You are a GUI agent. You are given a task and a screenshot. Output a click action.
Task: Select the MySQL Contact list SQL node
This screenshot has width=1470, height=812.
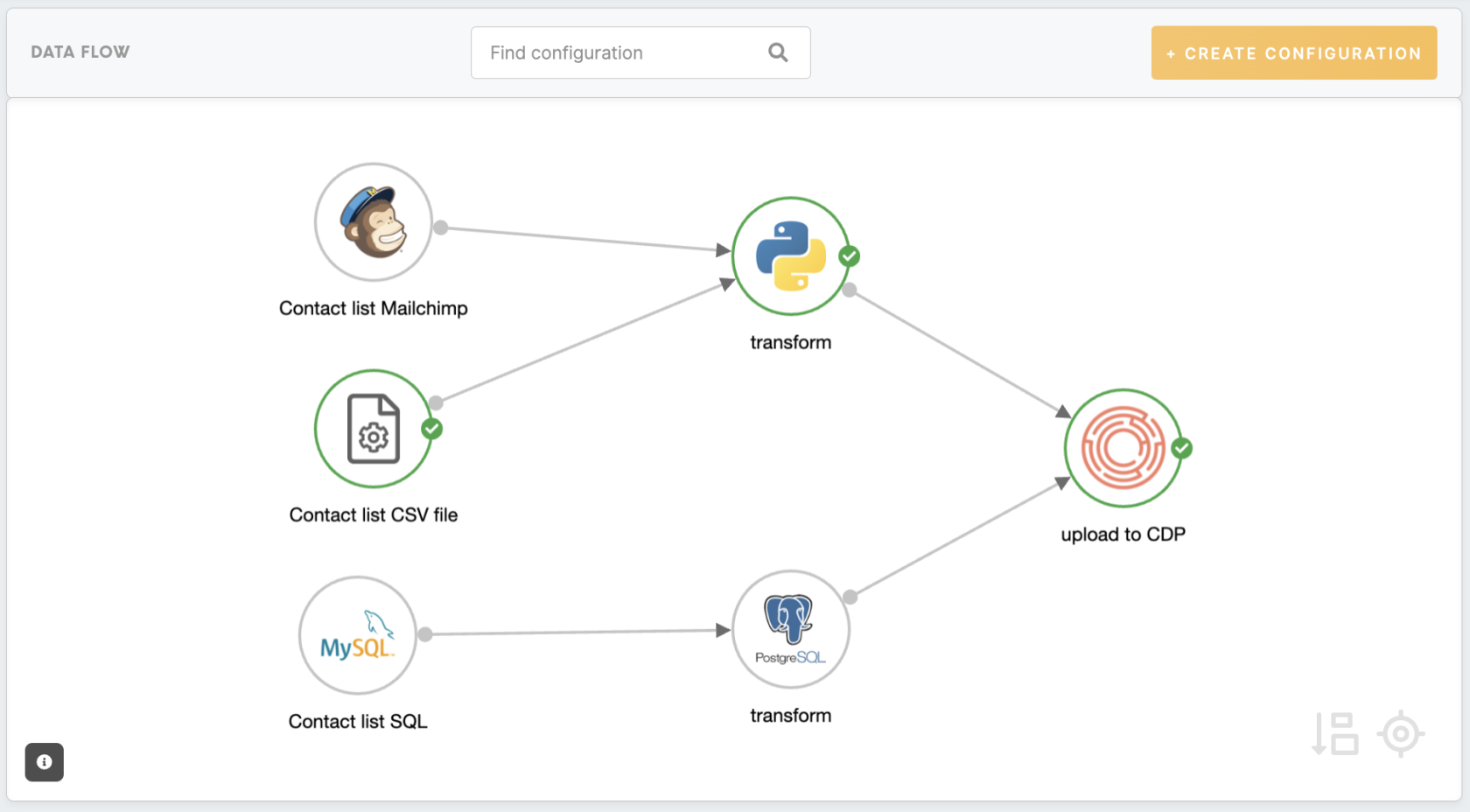click(357, 635)
